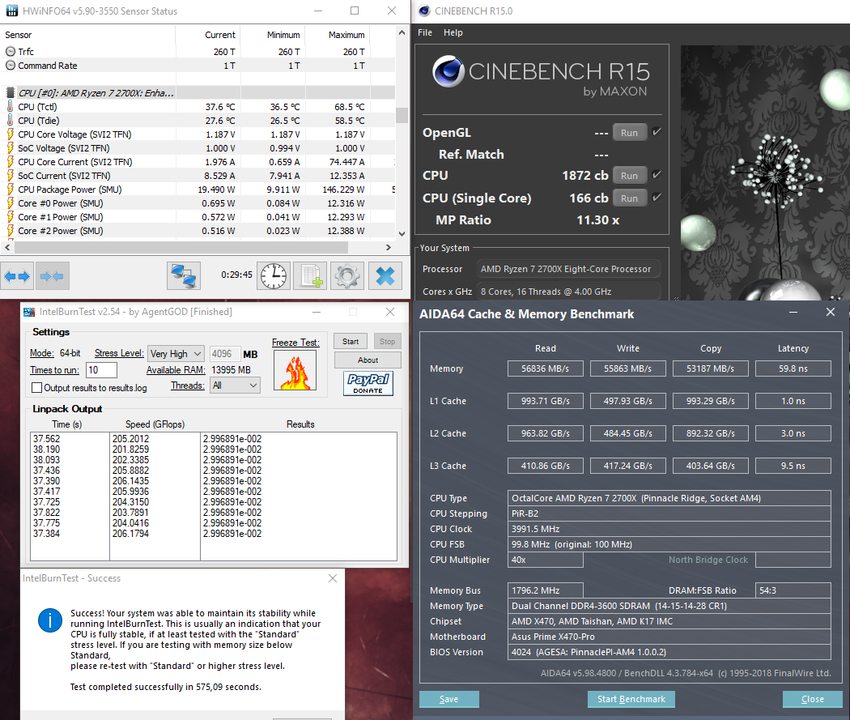
Task: Open the Threads dropdown set to All
Action: (235, 385)
